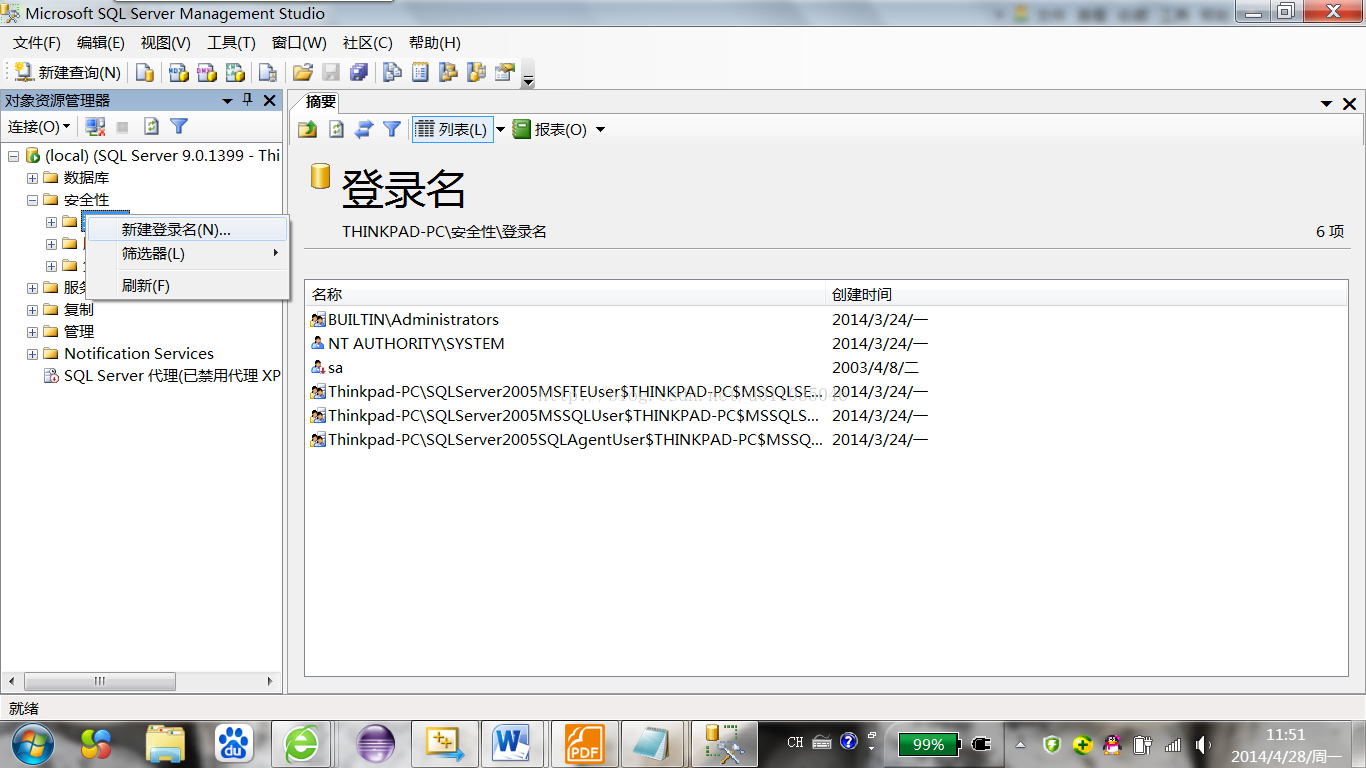
Task: Expand the Notification Services folder
Action: [33, 354]
